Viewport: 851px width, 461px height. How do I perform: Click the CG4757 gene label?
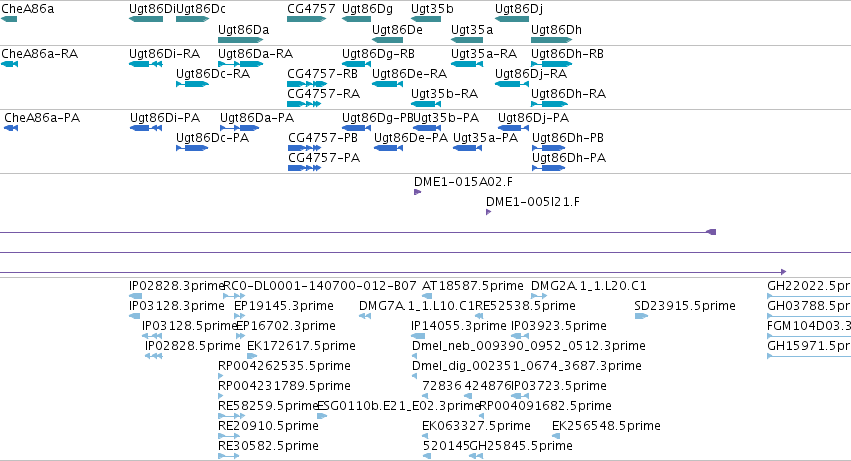click(312, 9)
